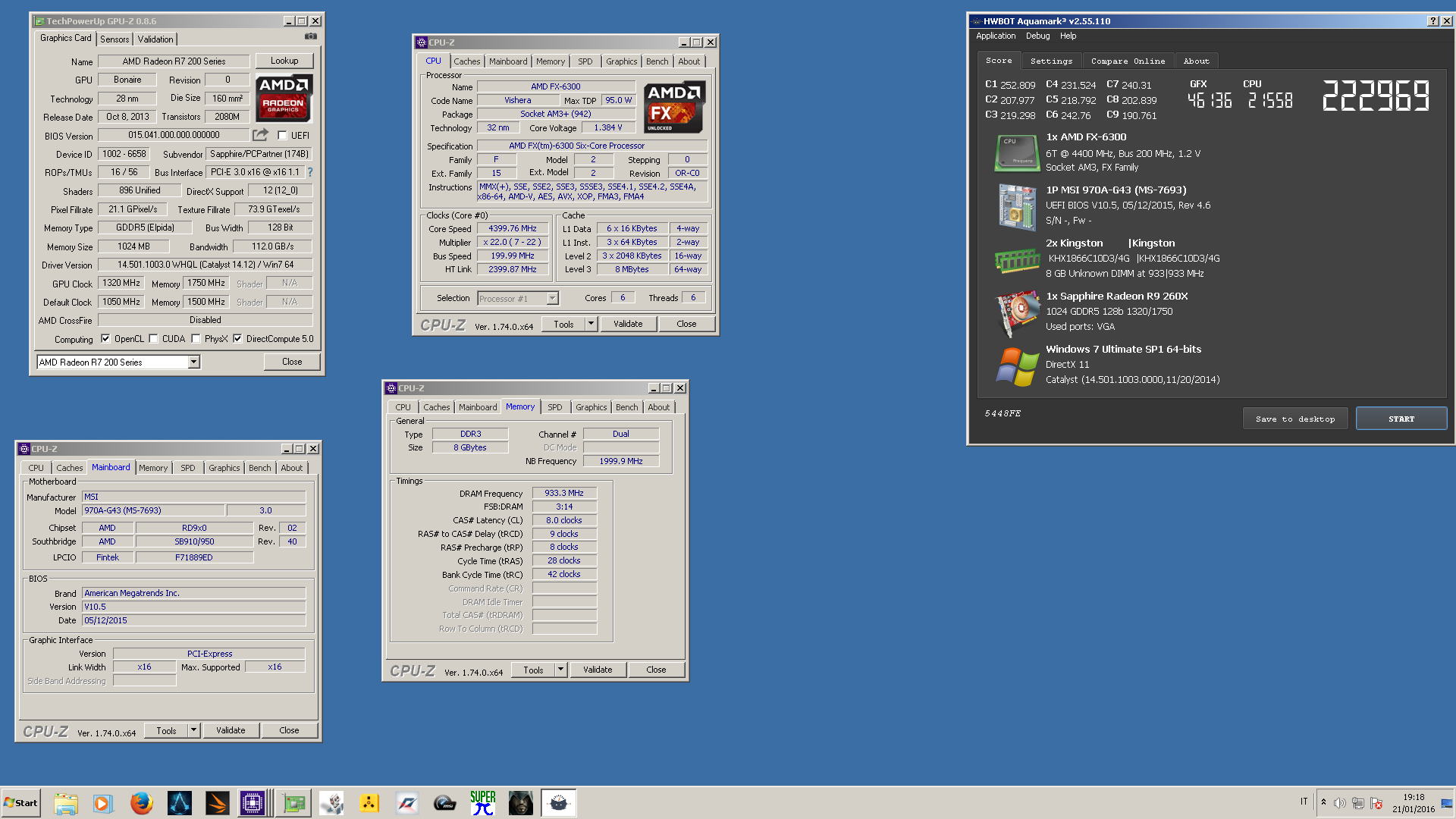
Task: Click the graphics card icon in HWBOT Aquamark
Action: pos(1017,312)
